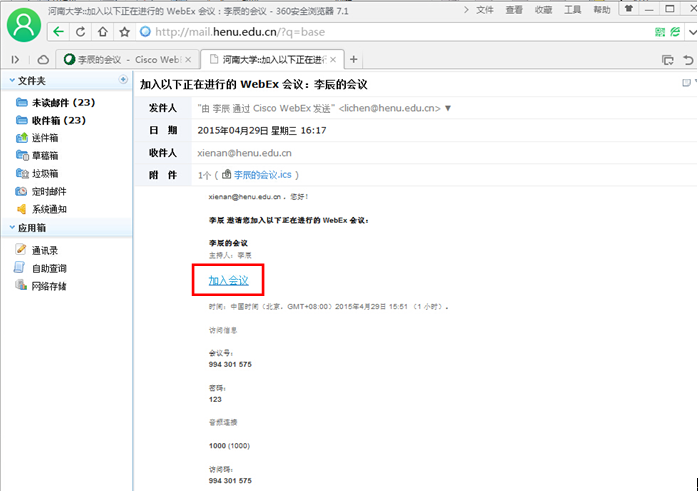The image size is (698, 491).
Task: Click the add folder plus icon
Action: (123, 79)
